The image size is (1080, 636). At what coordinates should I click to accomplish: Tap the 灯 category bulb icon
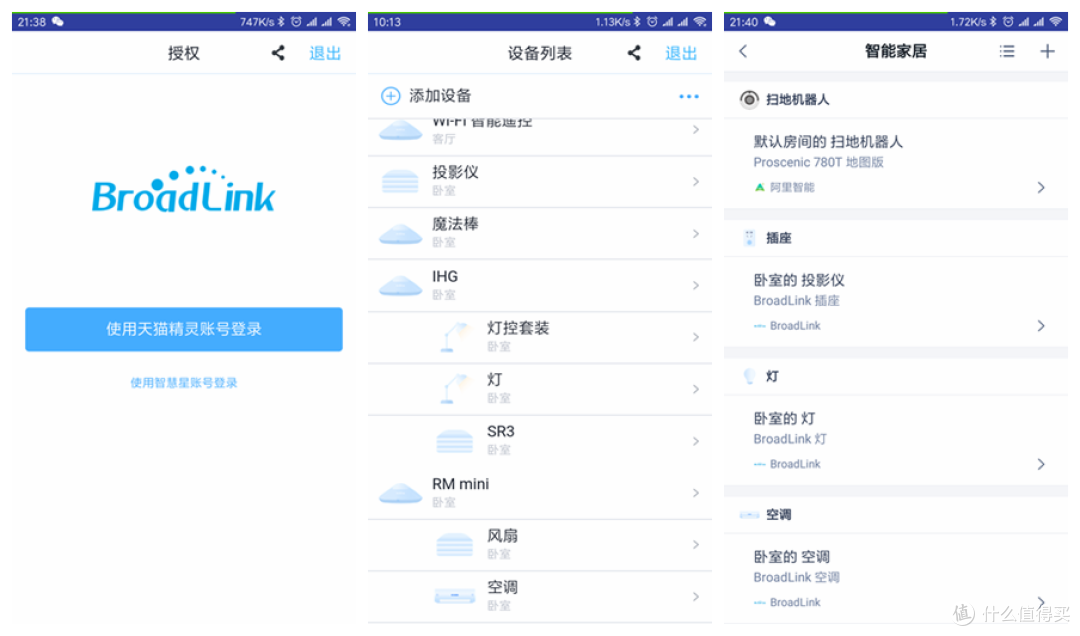click(749, 376)
